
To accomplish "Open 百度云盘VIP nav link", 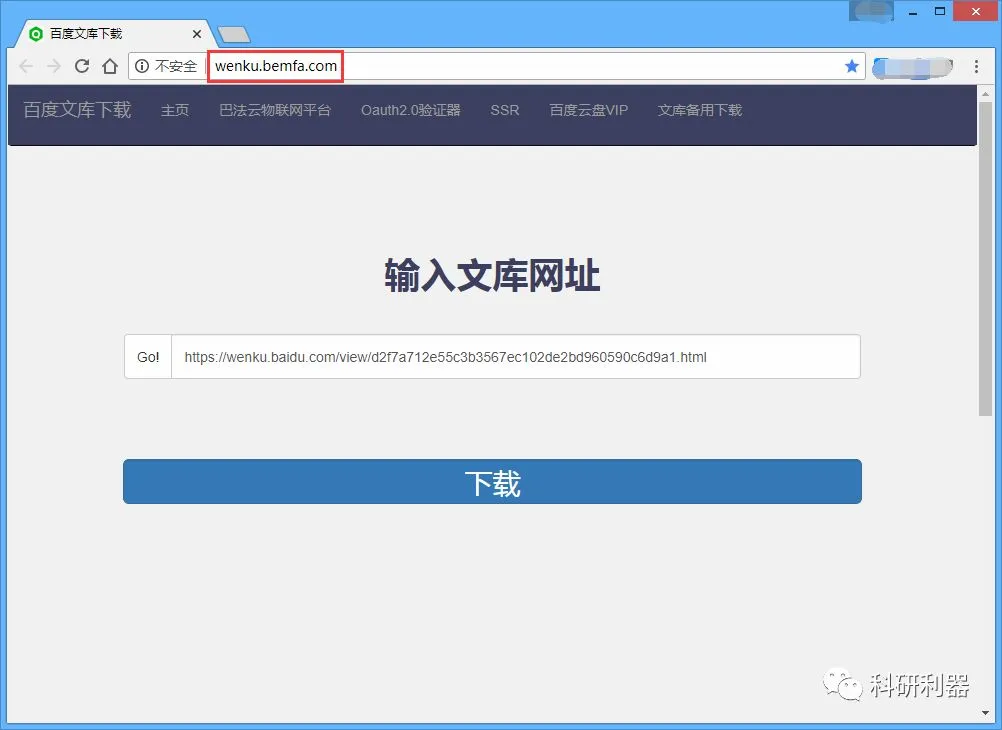I will click(589, 110).
